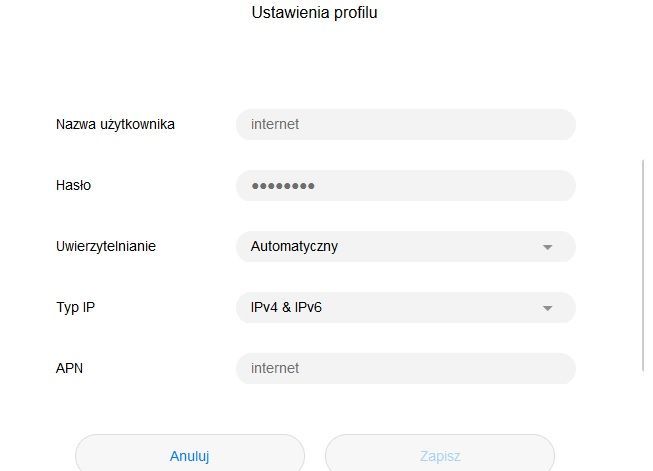The image size is (653, 471).
Task: Click the APN label
Action: coord(70,368)
